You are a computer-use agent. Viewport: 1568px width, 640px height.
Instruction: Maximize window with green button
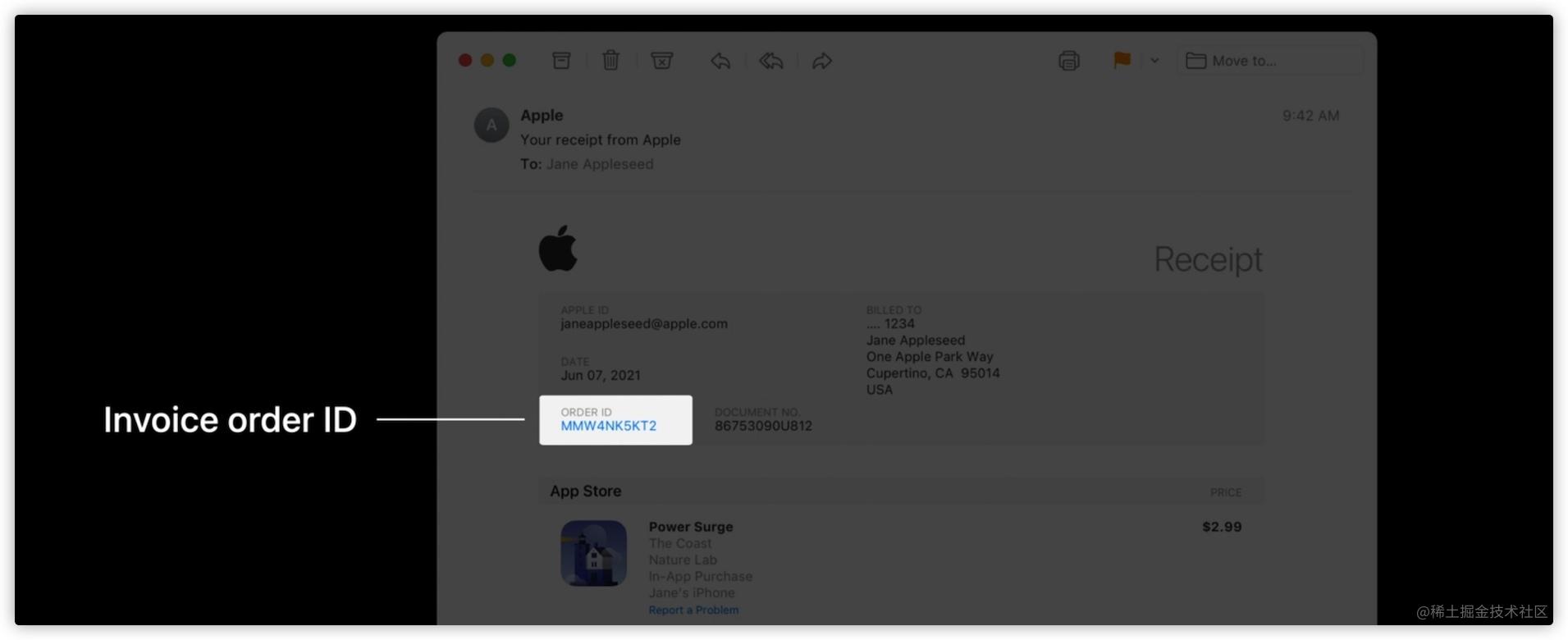(510, 61)
